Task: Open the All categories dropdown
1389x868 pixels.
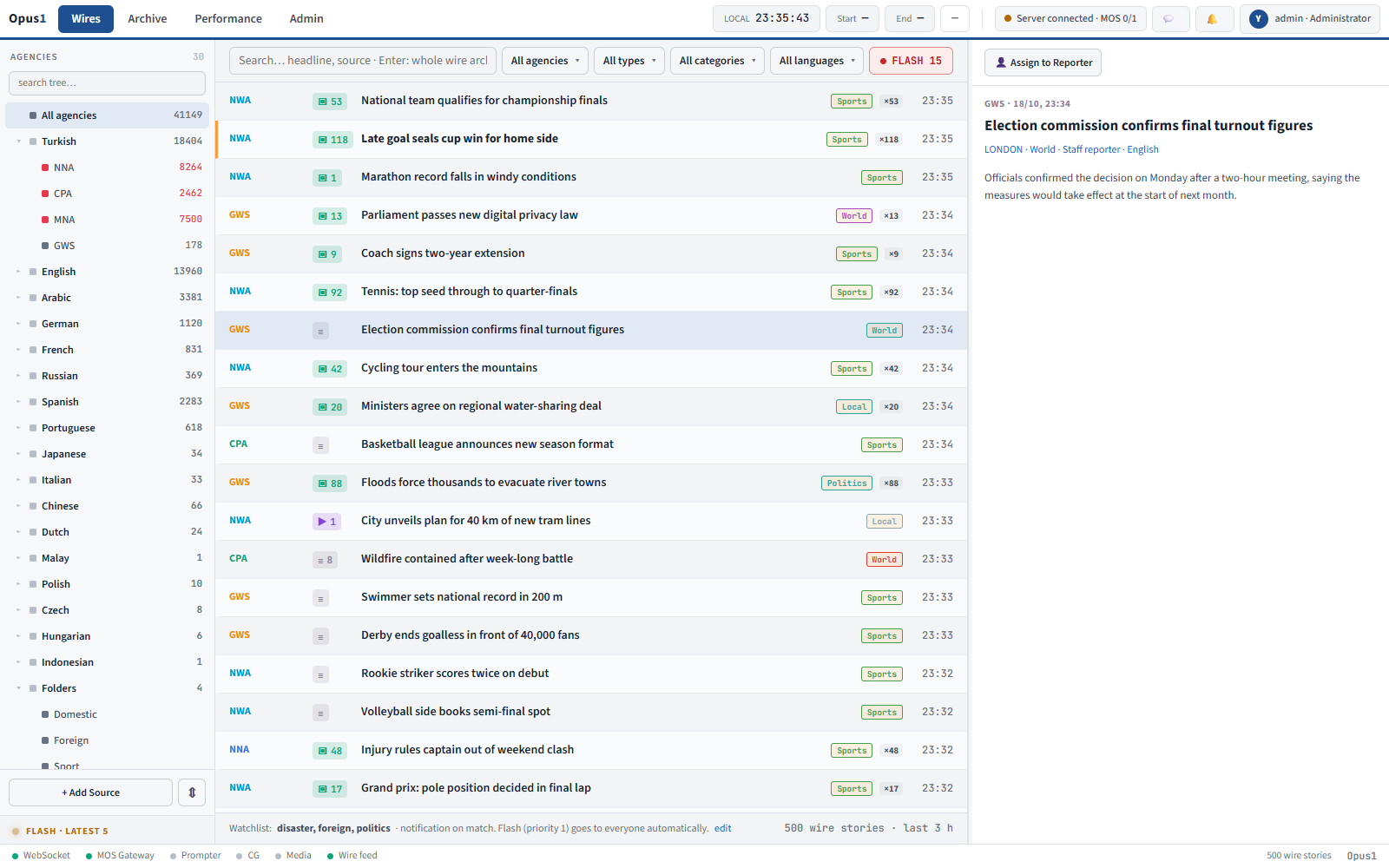Action: (x=717, y=61)
